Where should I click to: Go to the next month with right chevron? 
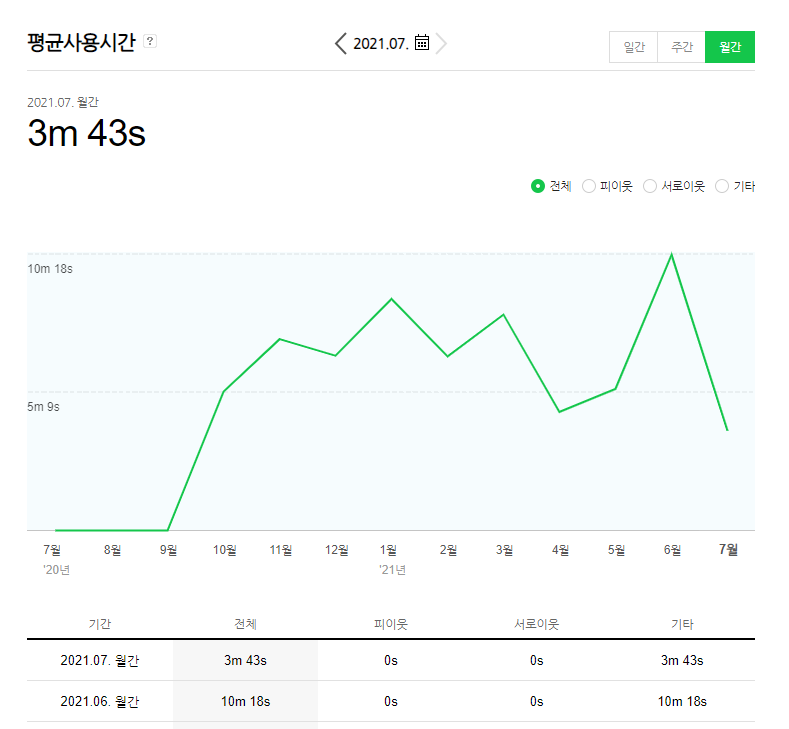(441, 44)
